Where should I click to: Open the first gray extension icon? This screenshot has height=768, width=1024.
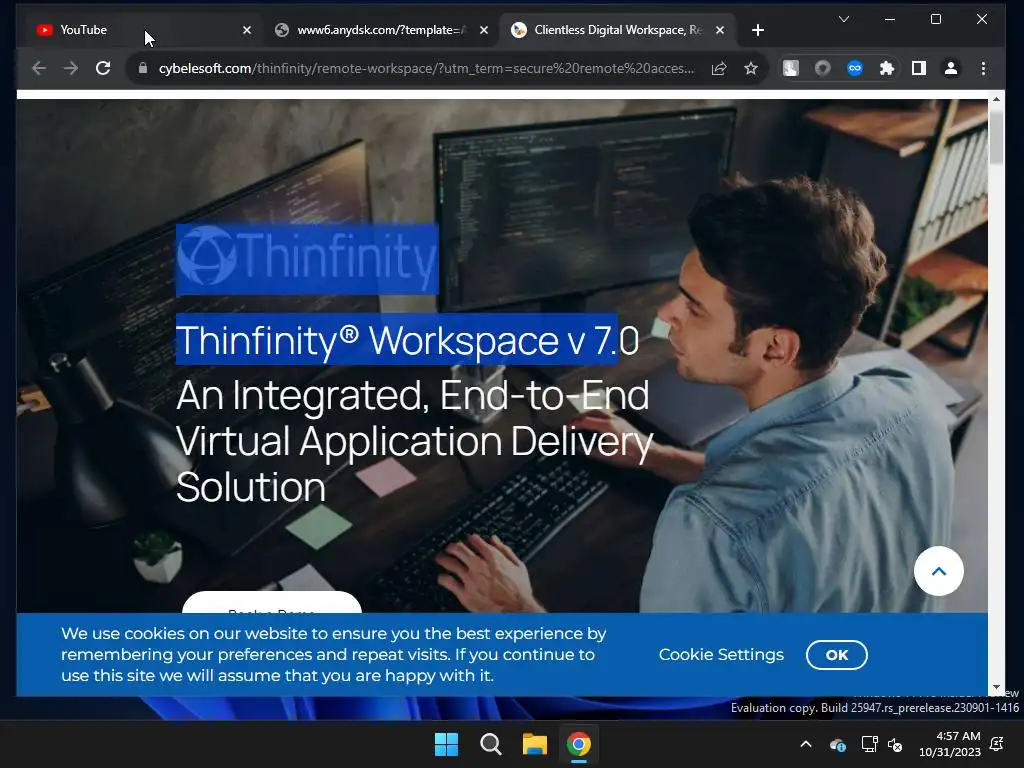pyautogui.click(x=791, y=68)
